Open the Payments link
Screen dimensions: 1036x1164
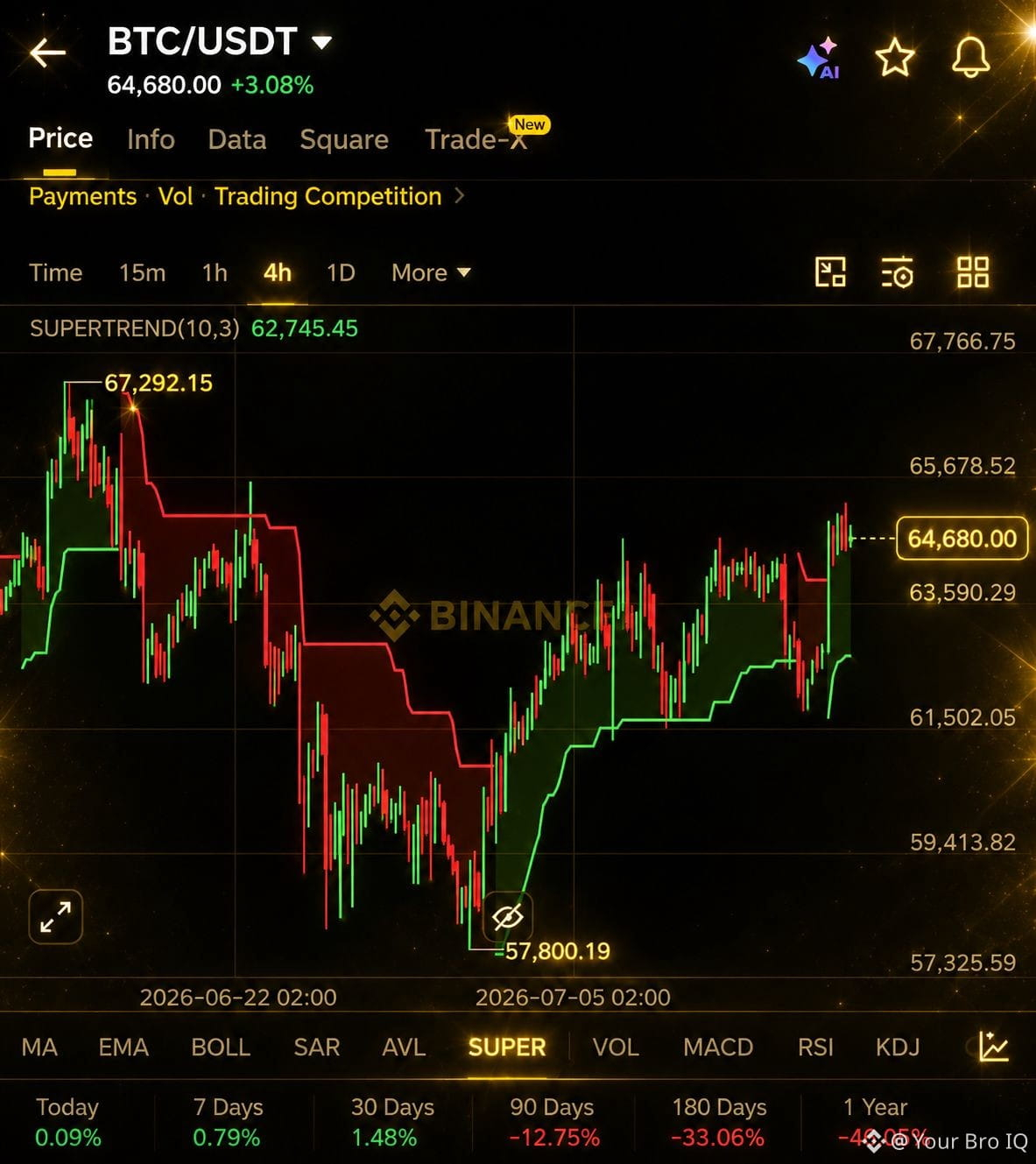(83, 196)
